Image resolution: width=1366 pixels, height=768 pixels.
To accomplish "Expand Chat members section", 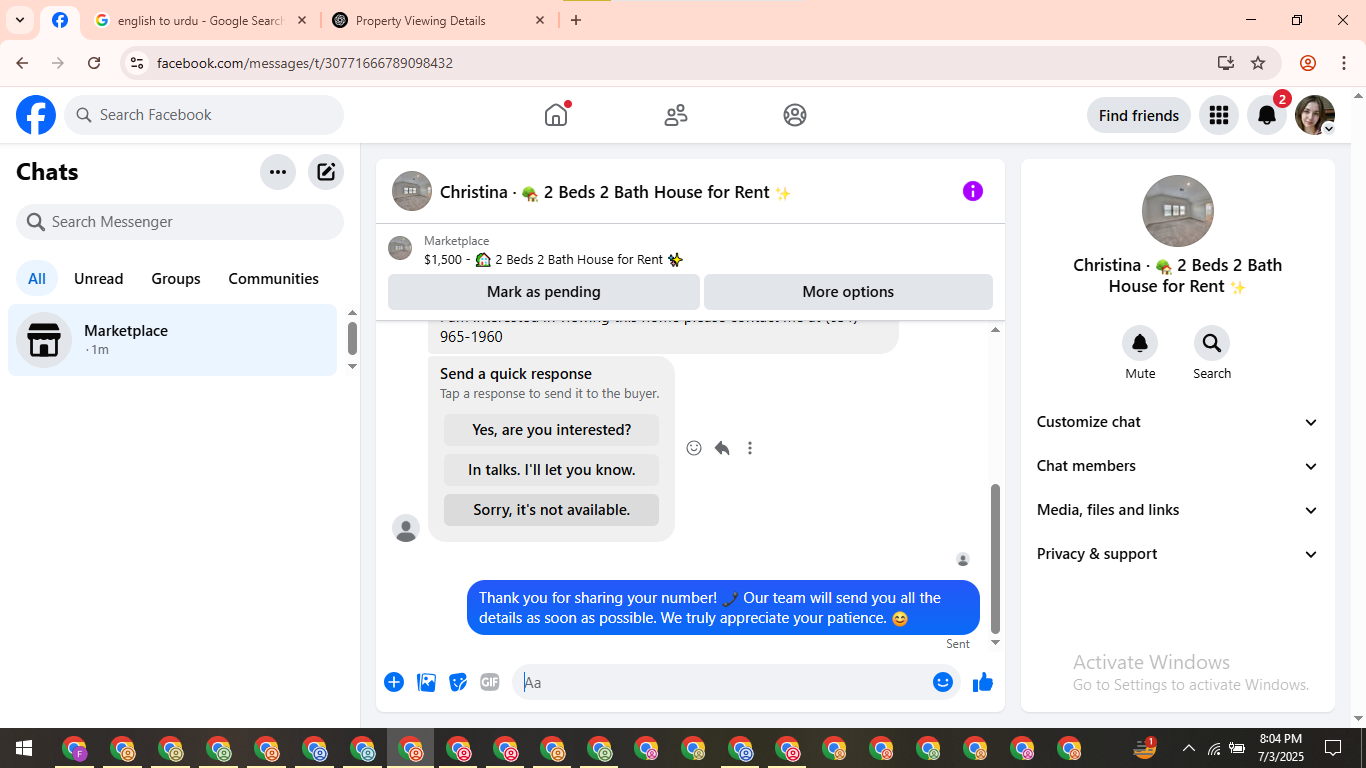I will (1178, 466).
